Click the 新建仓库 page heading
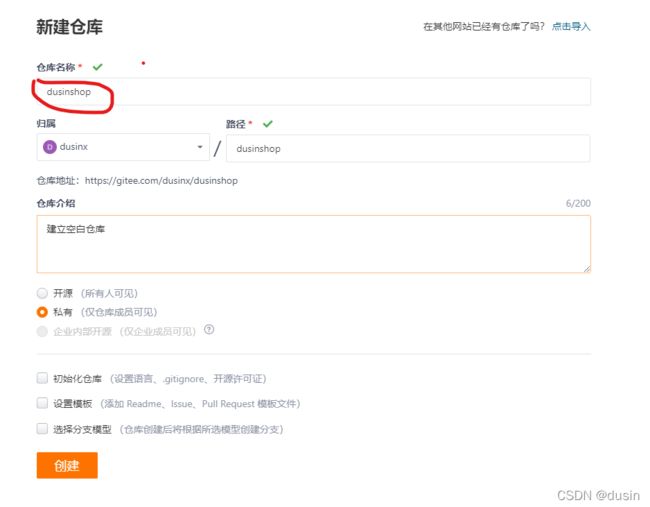650x507 pixels. [x=69, y=27]
